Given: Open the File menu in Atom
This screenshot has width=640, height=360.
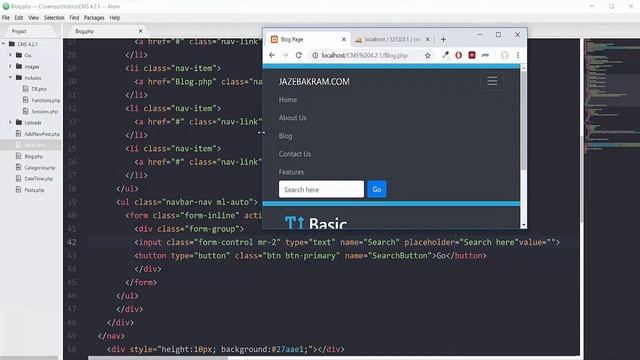Looking at the screenshot, I should 6,18.
